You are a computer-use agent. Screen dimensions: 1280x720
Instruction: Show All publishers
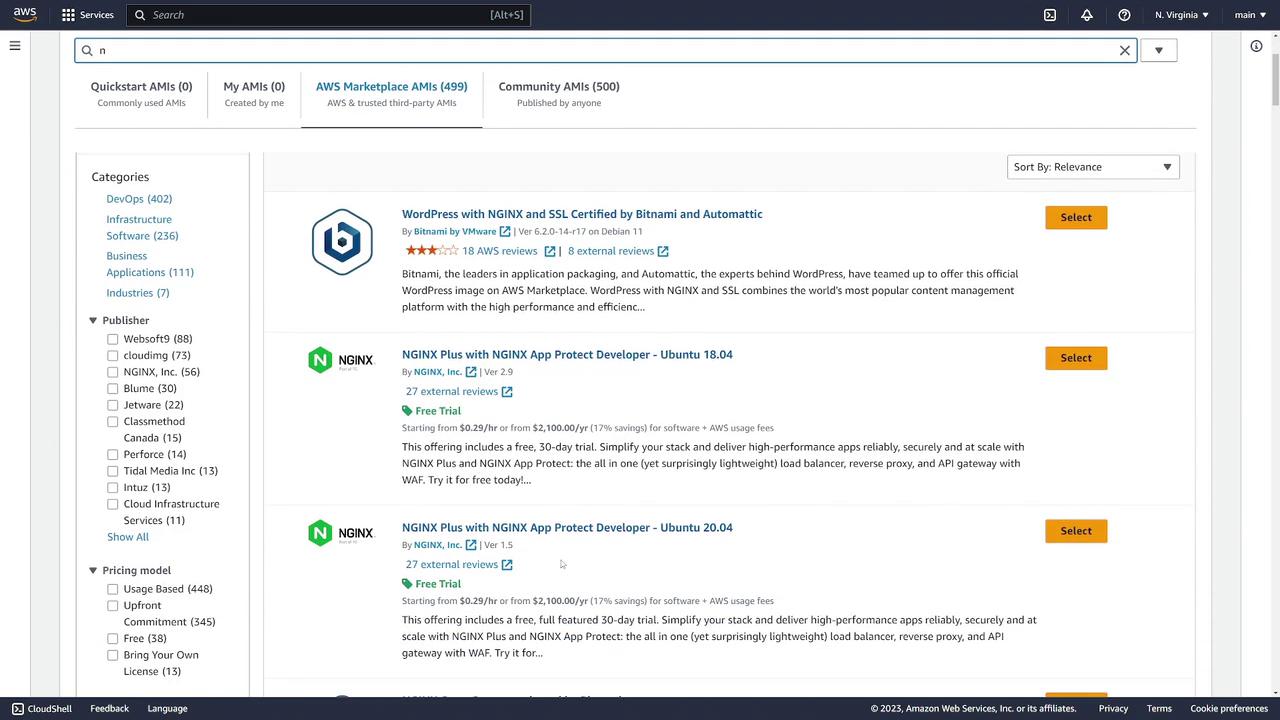pos(128,537)
